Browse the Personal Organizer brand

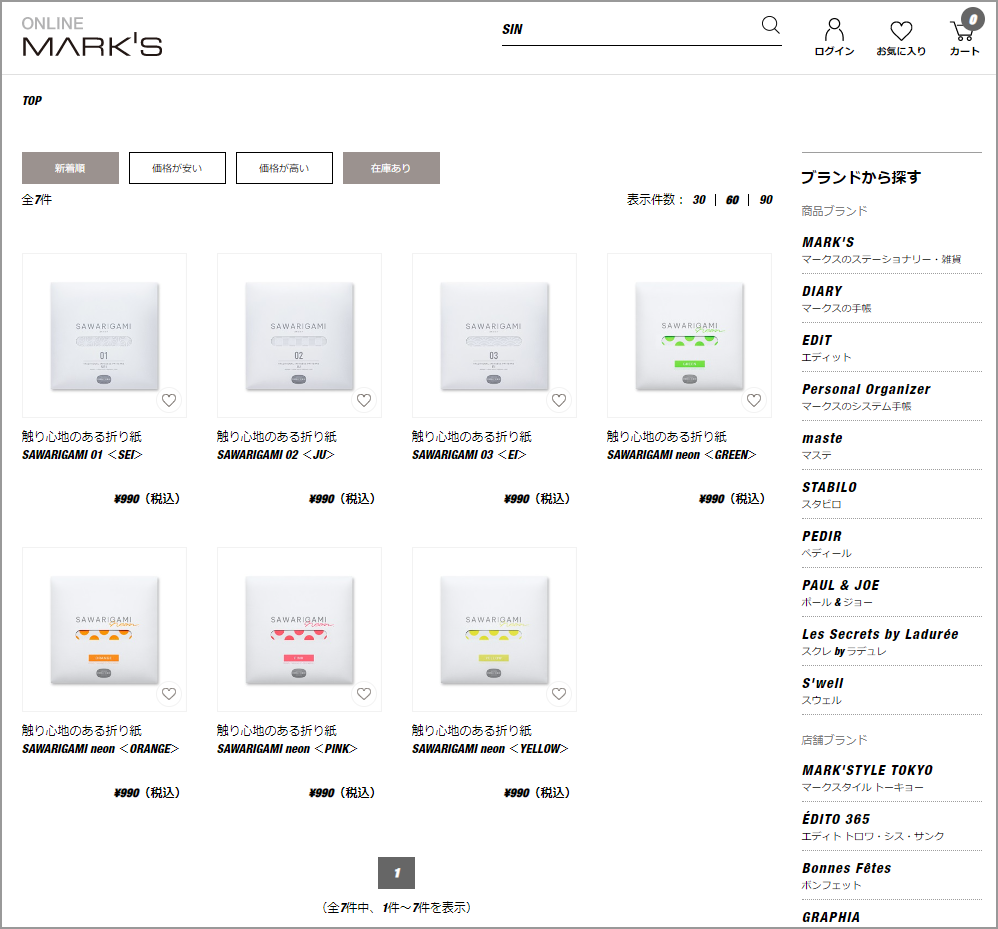click(x=891, y=396)
